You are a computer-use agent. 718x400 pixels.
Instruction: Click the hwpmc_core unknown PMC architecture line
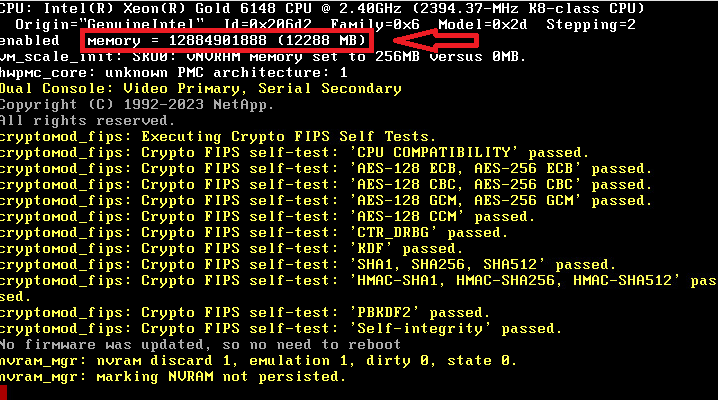pyautogui.click(x=173, y=72)
